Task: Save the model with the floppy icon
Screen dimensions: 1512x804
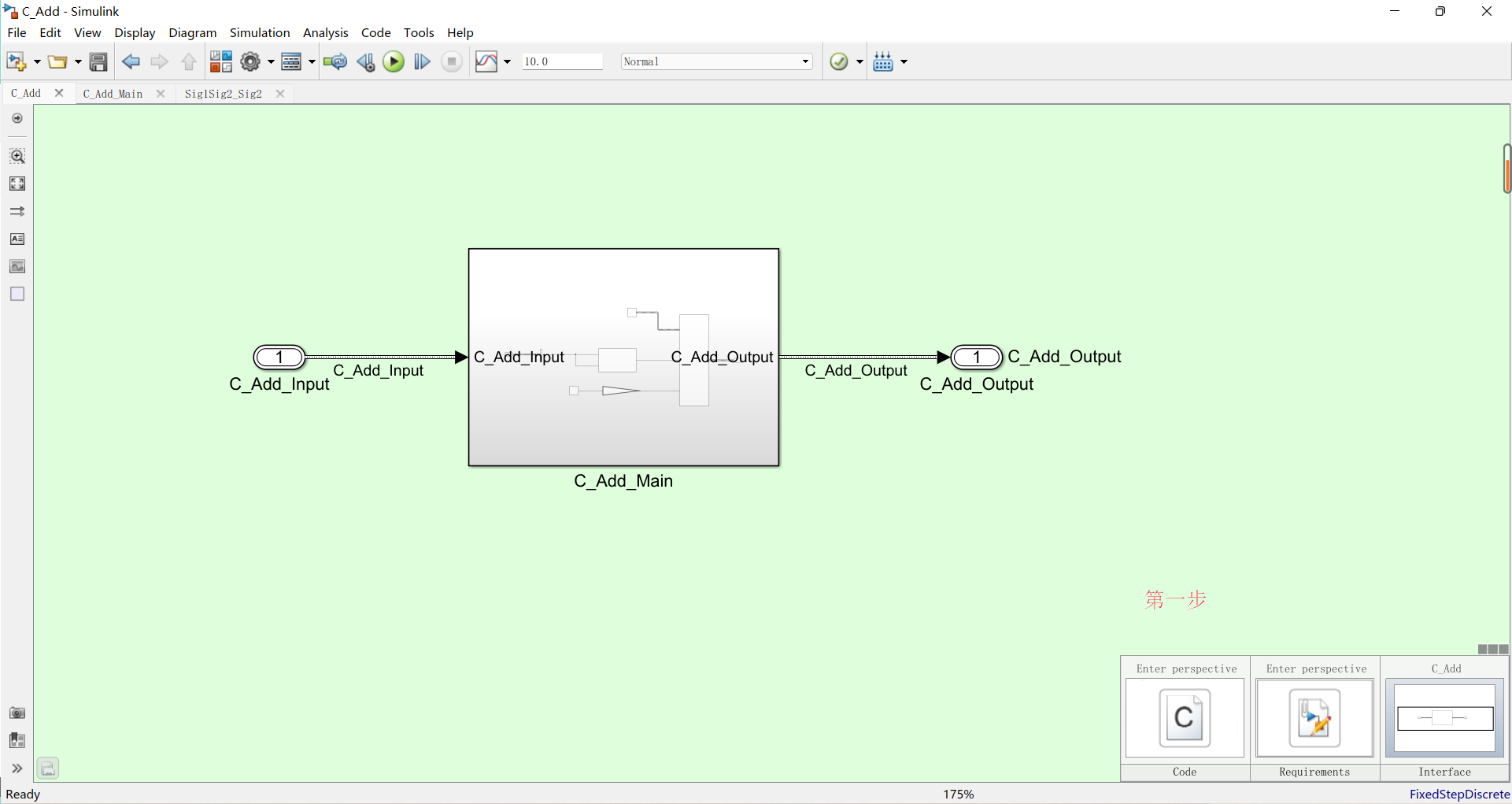Action: [98, 61]
